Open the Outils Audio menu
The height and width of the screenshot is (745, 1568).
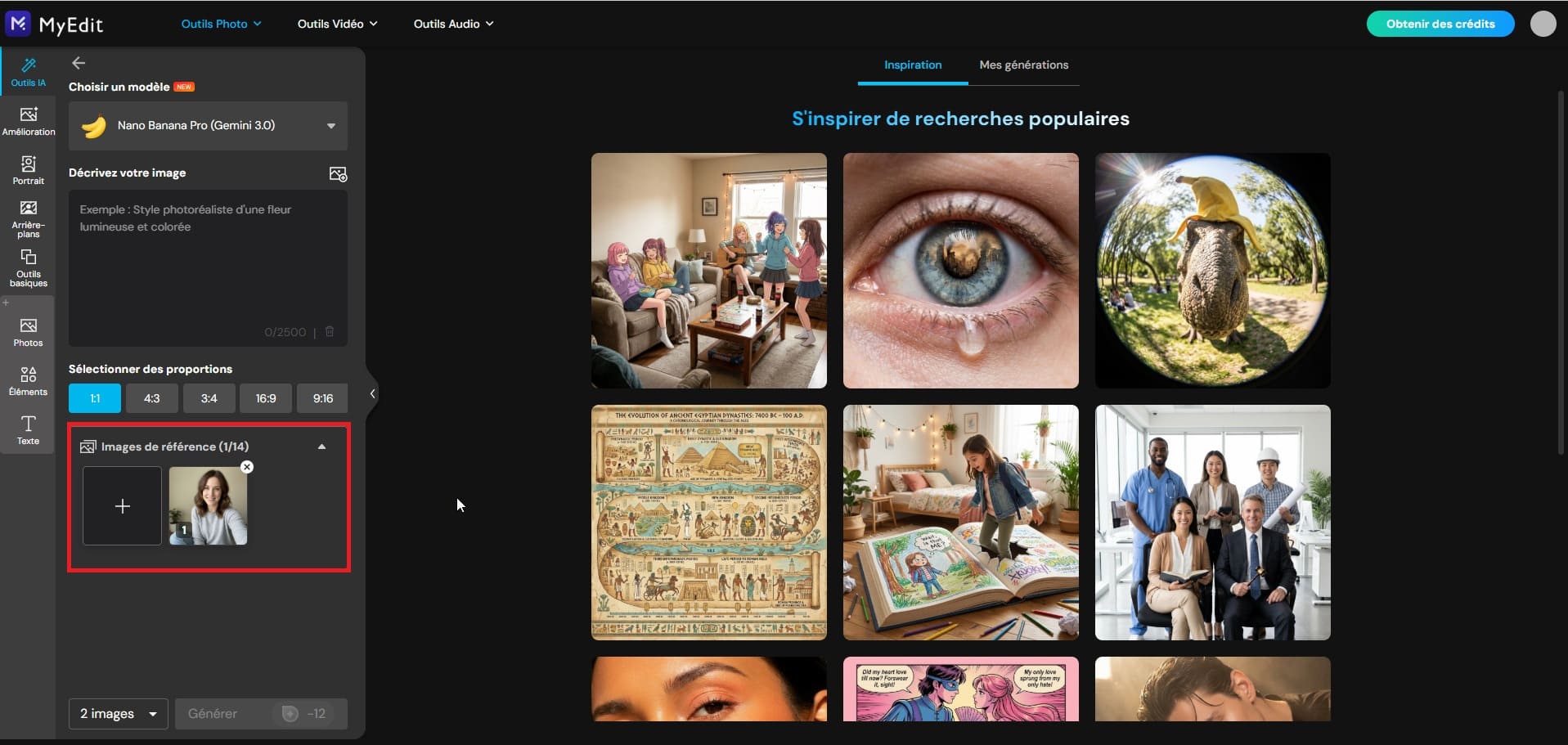(453, 24)
